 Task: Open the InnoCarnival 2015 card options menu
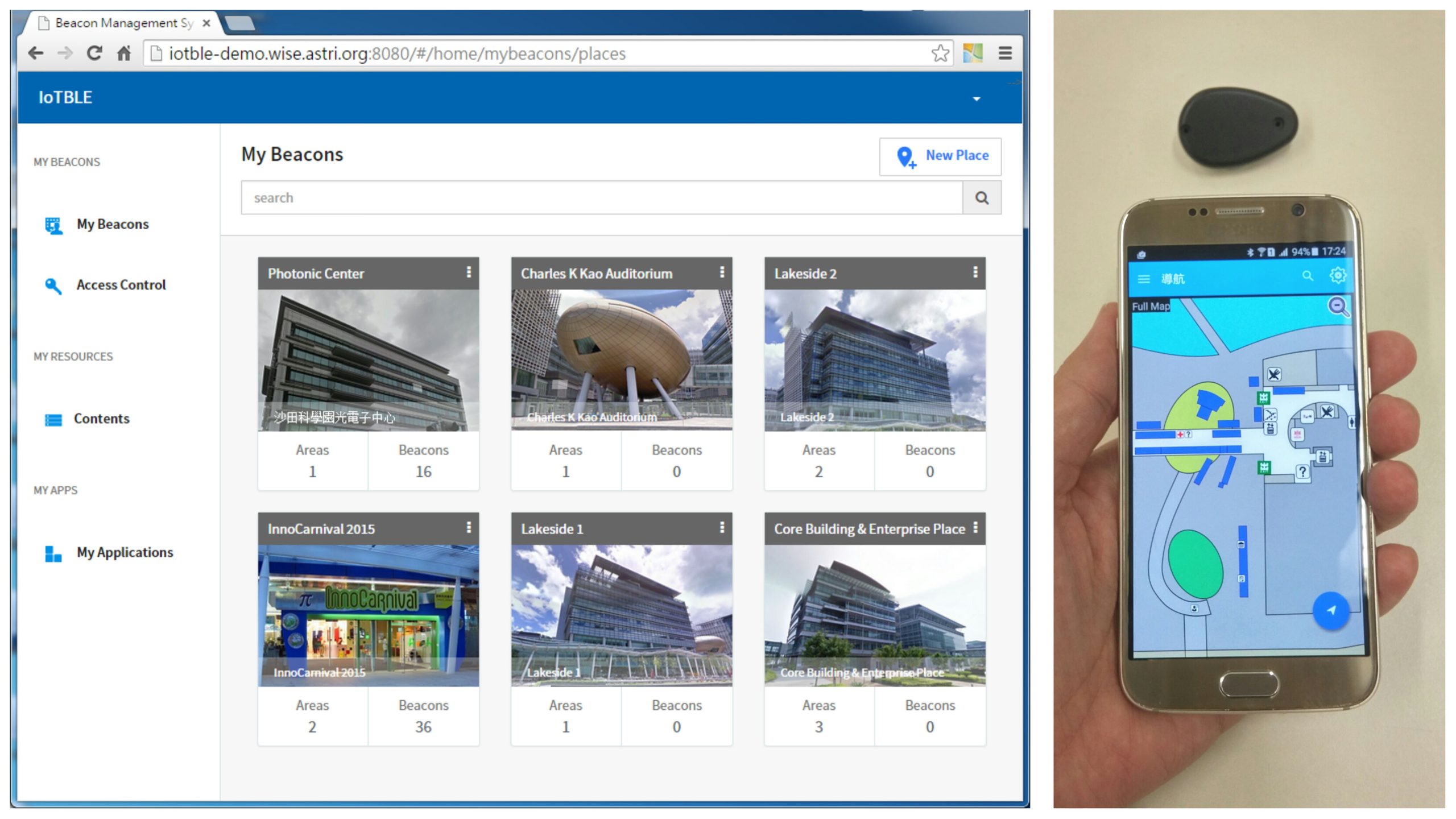tap(469, 528)
